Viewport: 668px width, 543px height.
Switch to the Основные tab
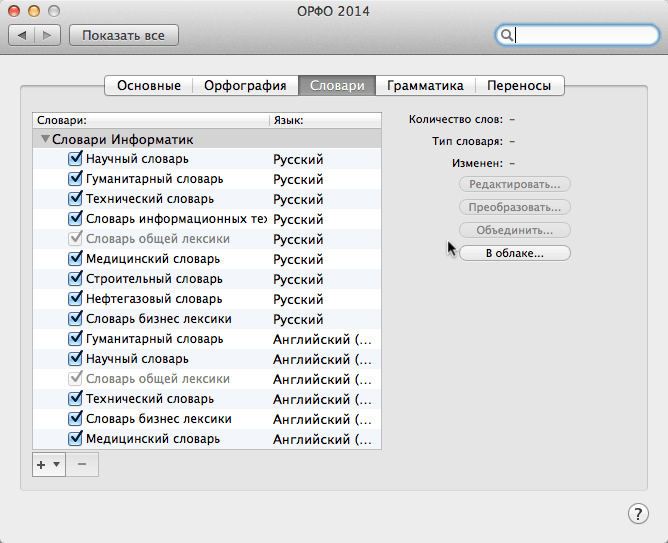click(x=149, y=86)
